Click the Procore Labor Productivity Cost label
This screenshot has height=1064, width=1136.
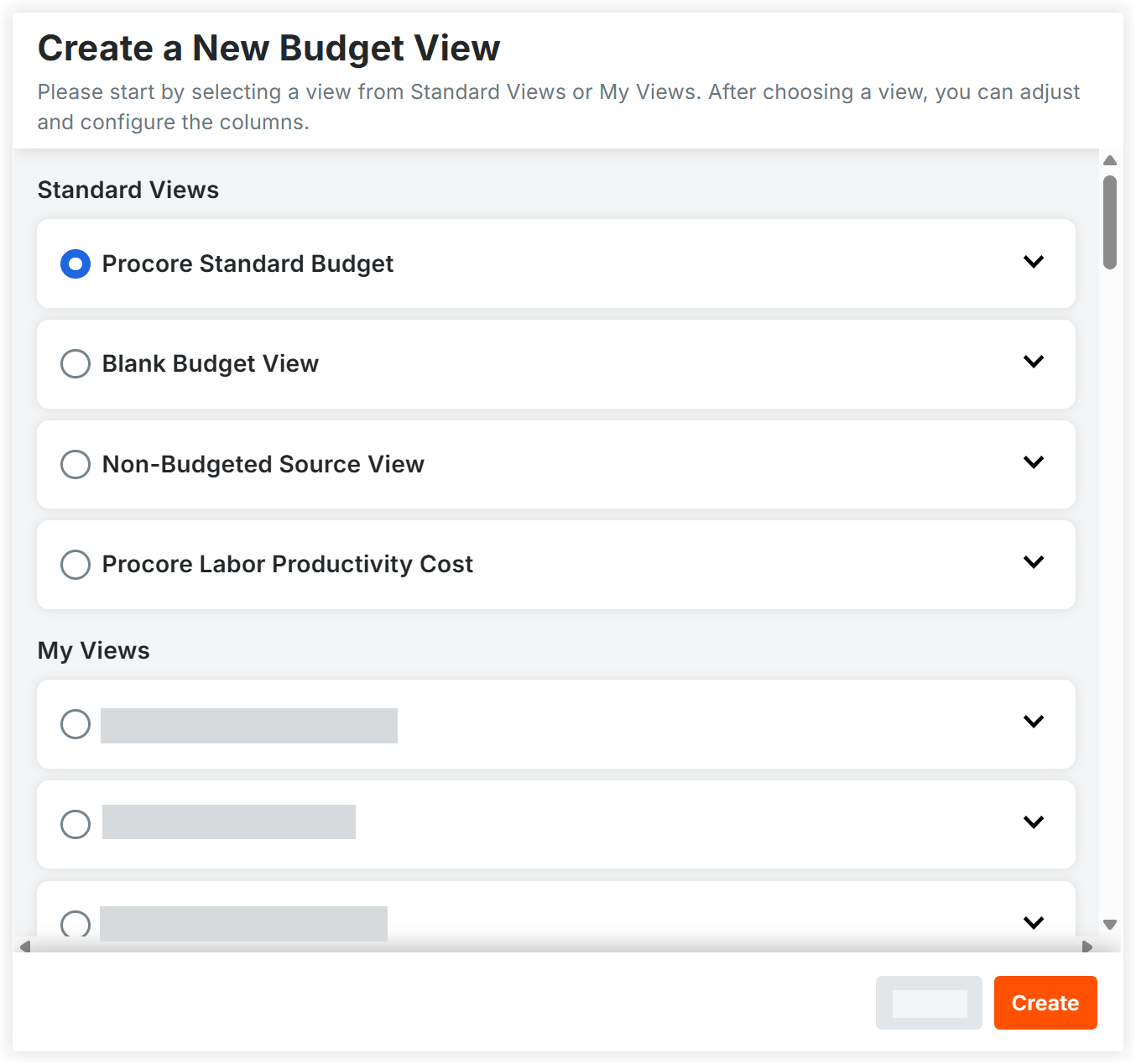(288, 565)
